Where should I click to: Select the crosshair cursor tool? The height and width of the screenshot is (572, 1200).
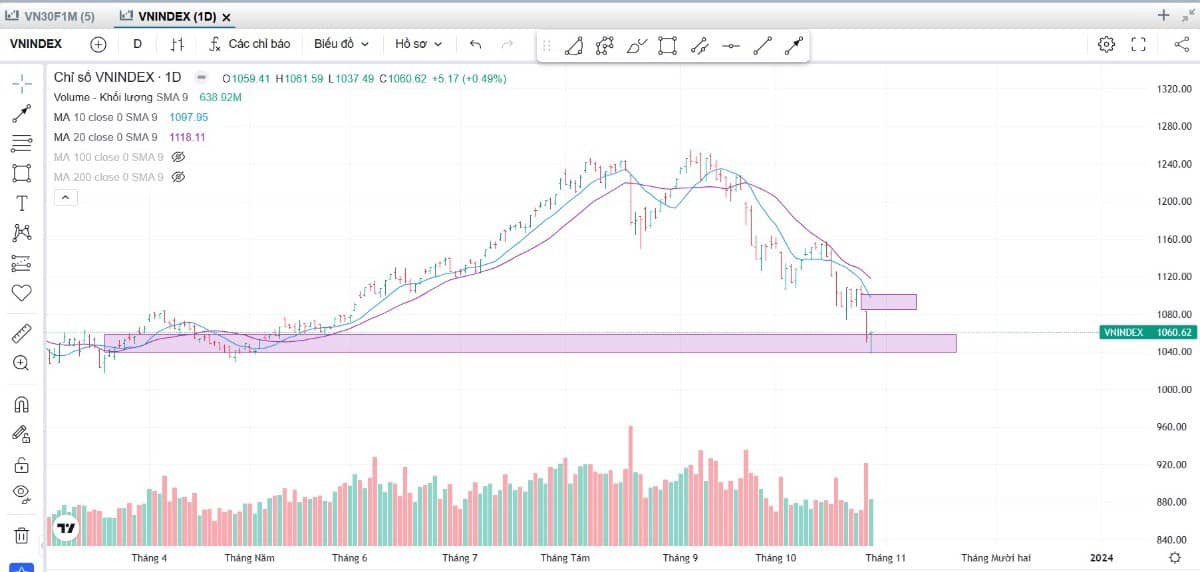click(x=21, y=83)
